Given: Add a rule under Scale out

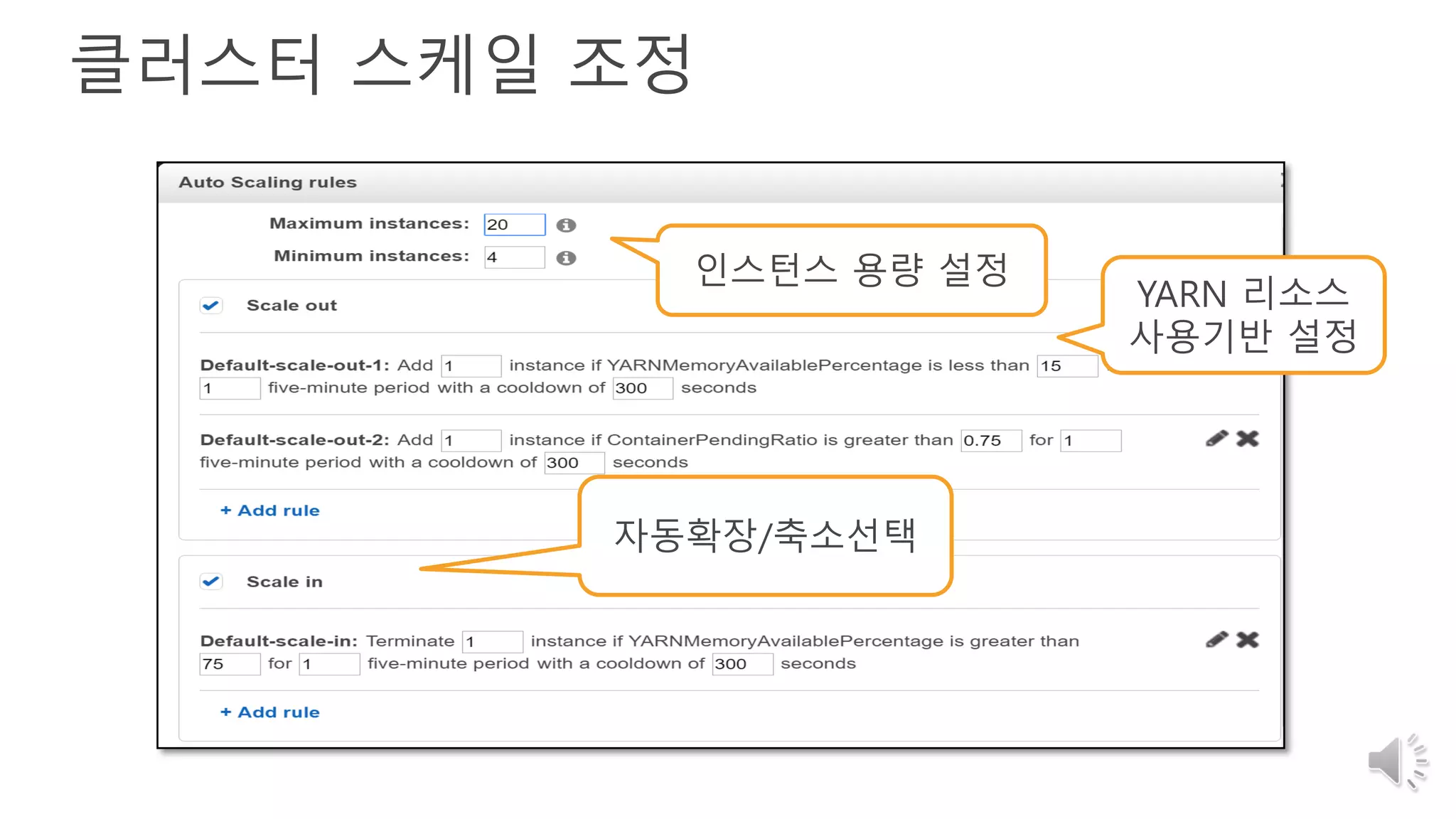Looking at the screenshot, I should click(x=270, y=510).
